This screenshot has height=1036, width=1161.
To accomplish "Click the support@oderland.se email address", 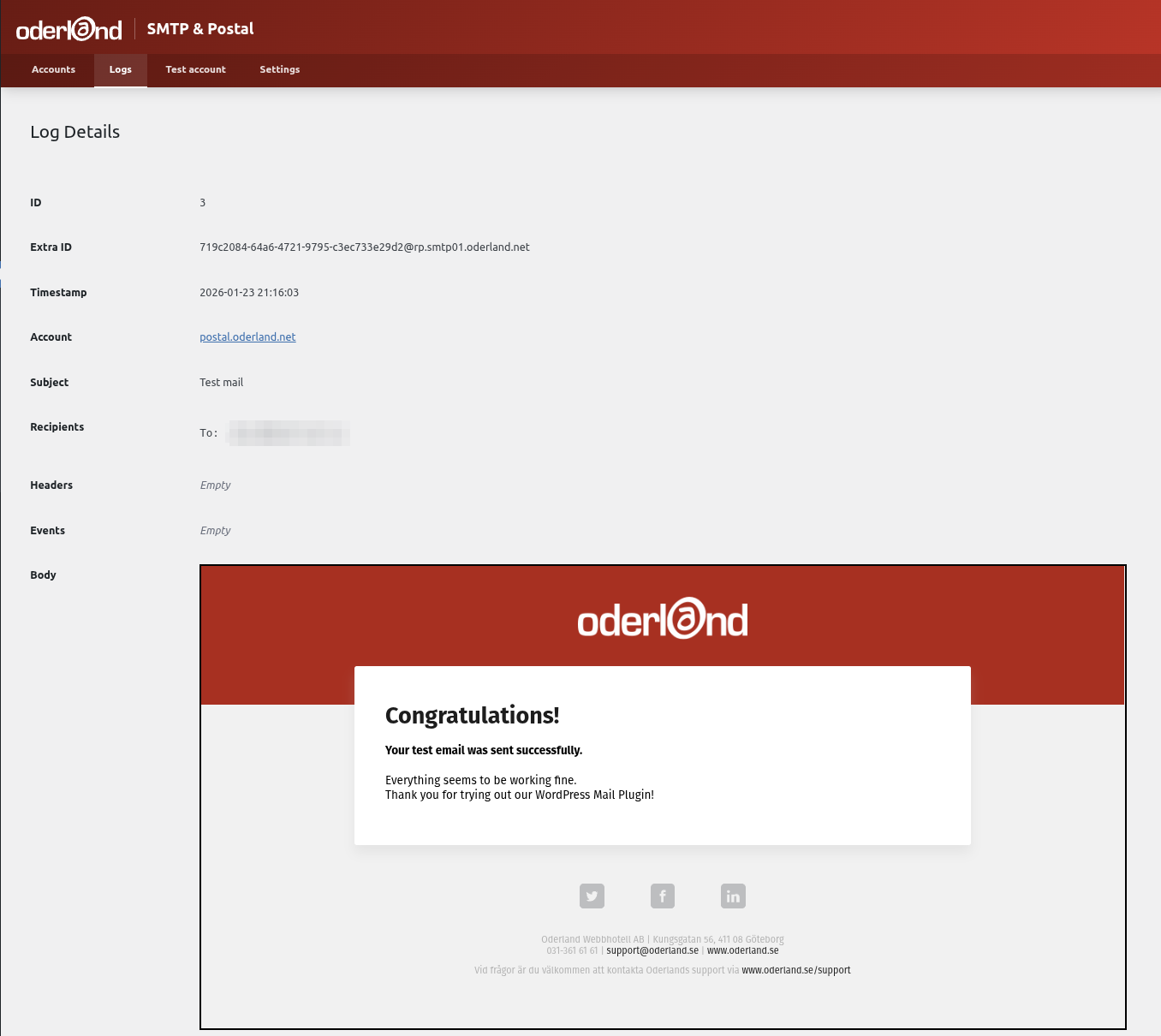I will tap(653, 950).
